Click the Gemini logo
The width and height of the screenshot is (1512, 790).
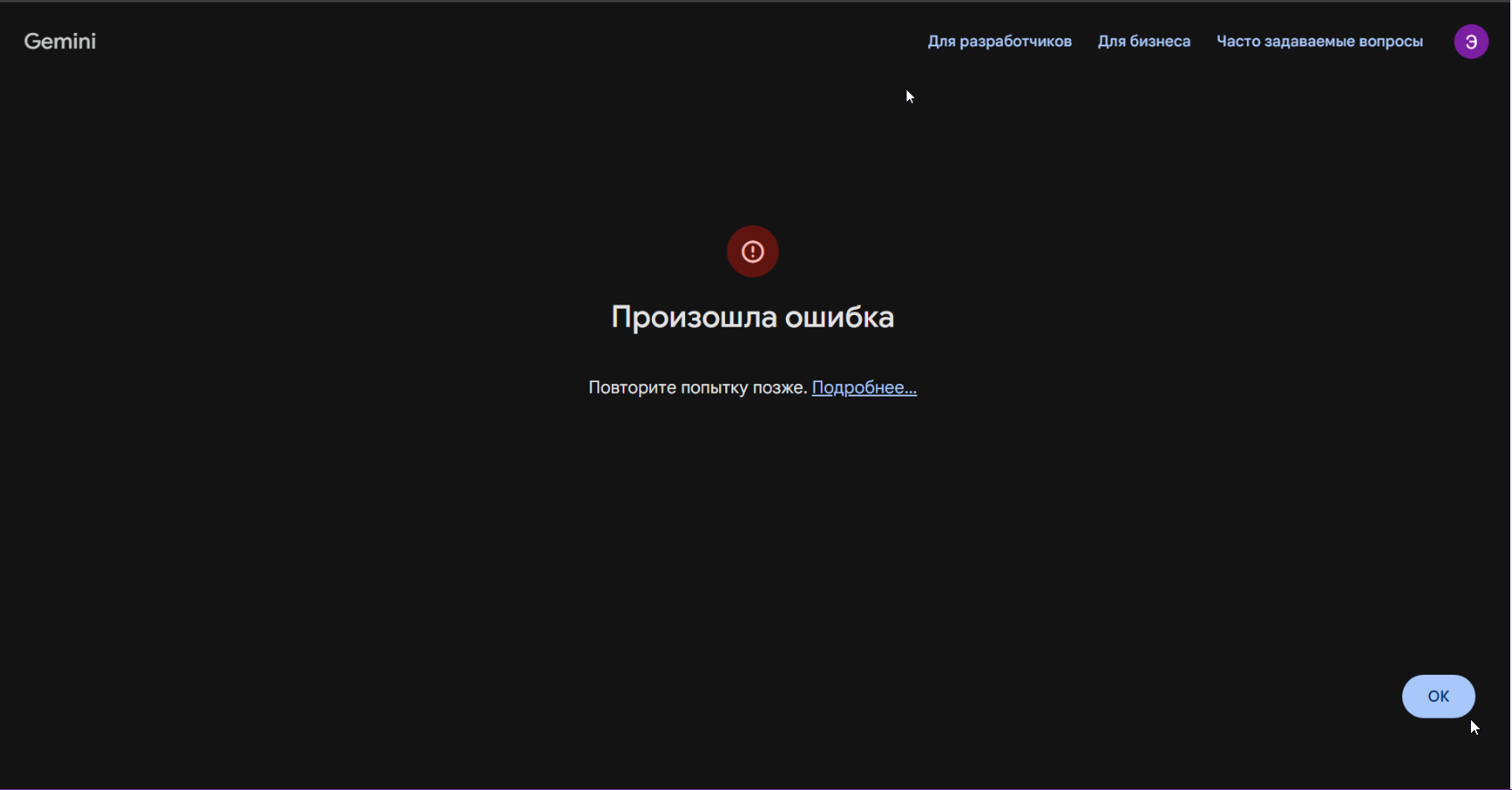60,41
